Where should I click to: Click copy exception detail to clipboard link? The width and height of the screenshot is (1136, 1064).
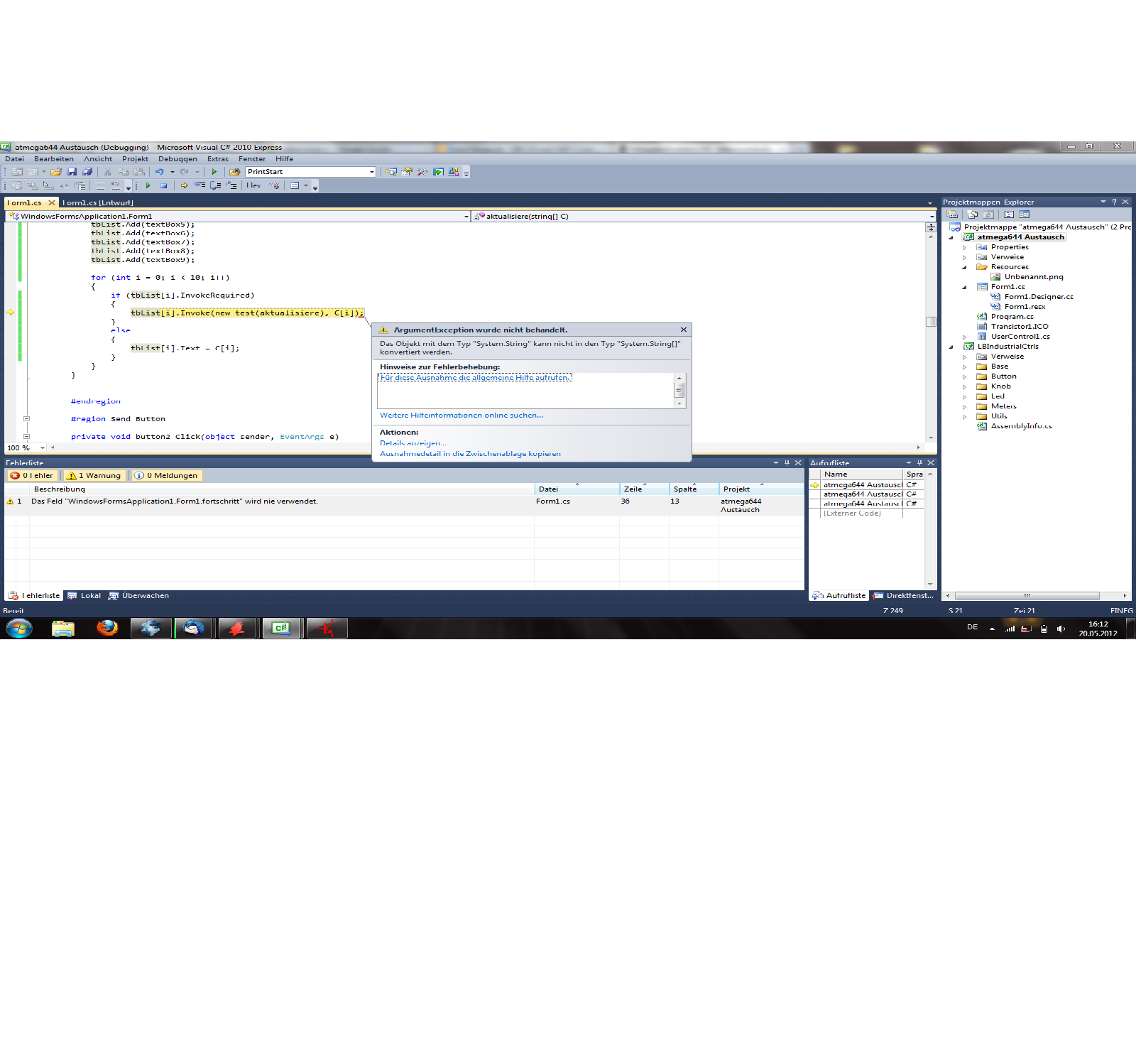click(470, 454)
